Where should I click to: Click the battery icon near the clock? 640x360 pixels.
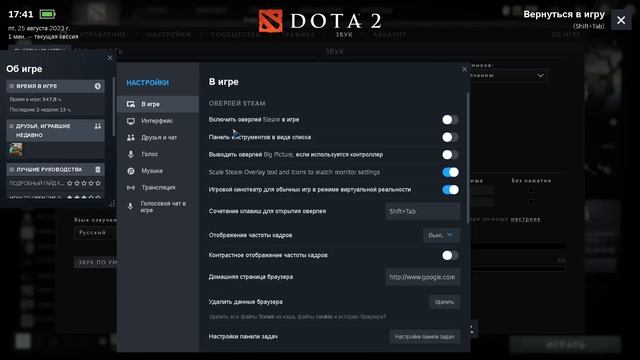point(47,14)
